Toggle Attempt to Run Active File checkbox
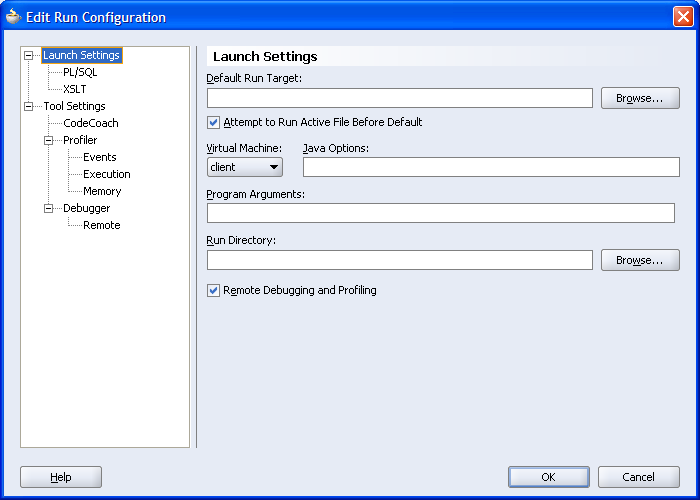The height and width of the screenshot is (500, 700). click(213, 123)
